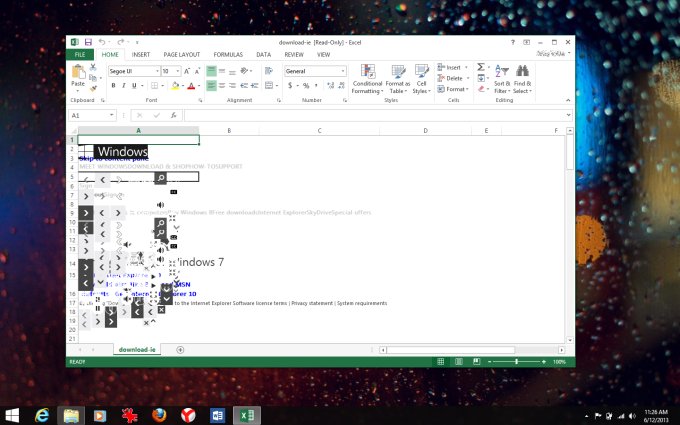
Task: Toggle Bottom Align in Alignment group
Action: click(232, 71)
